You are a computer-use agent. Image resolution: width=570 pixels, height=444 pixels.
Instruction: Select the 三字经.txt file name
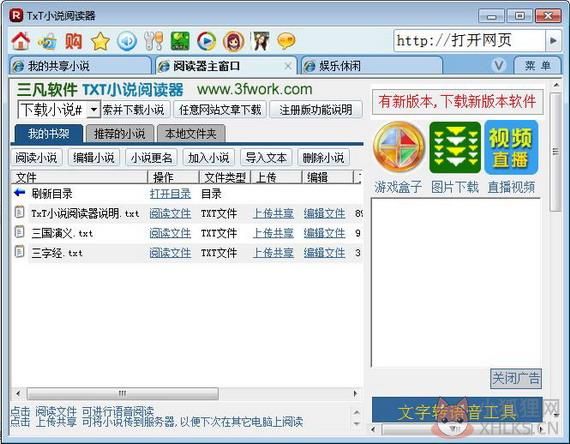point(57,252)
